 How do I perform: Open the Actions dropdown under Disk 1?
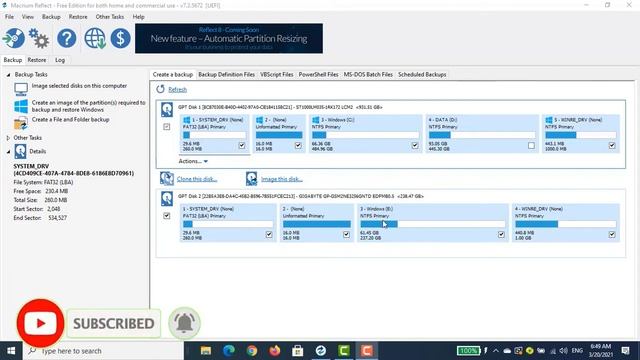193,161
